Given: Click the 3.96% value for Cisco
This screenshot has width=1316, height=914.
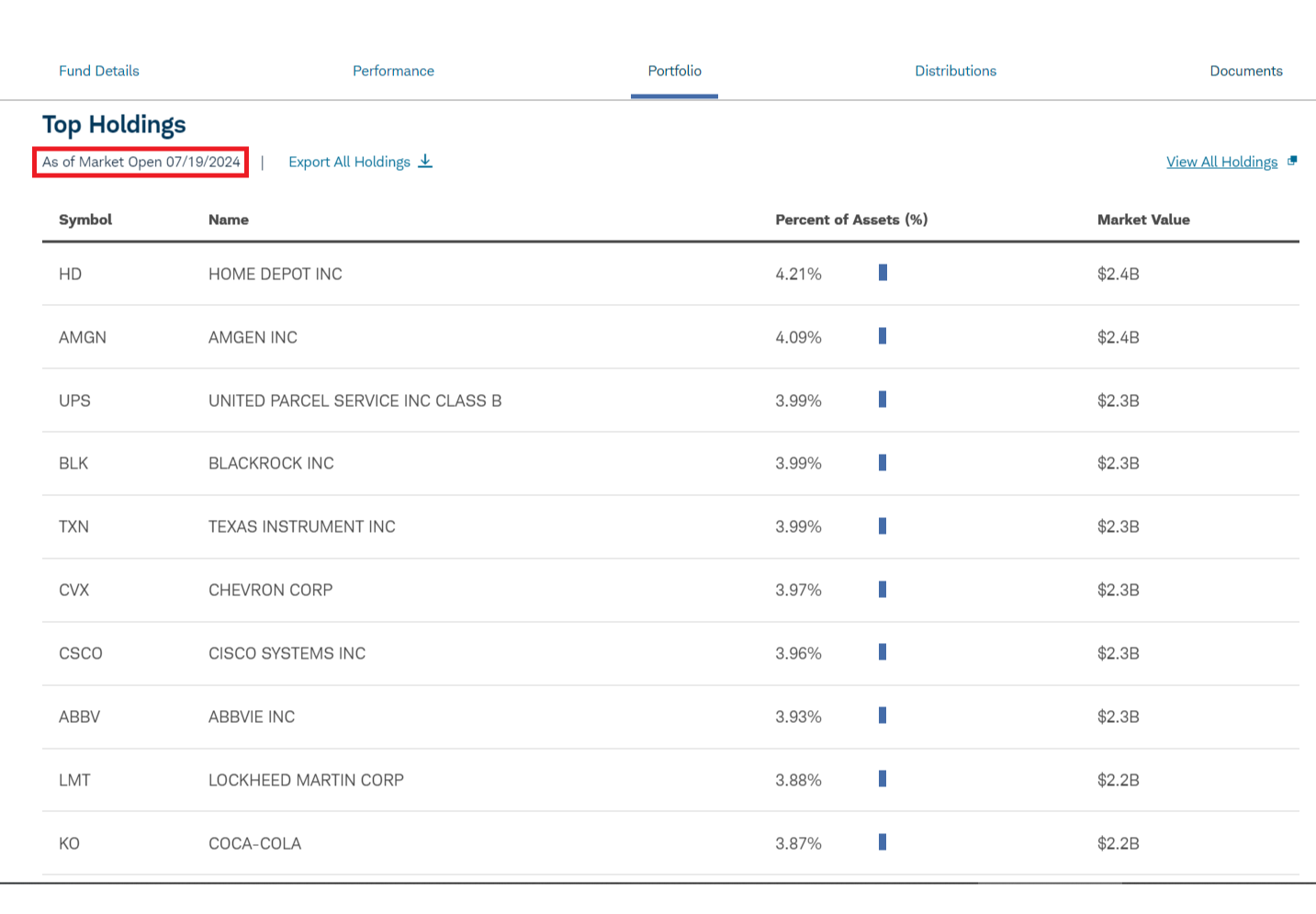Looking at the screenshot, I should 798,653.
